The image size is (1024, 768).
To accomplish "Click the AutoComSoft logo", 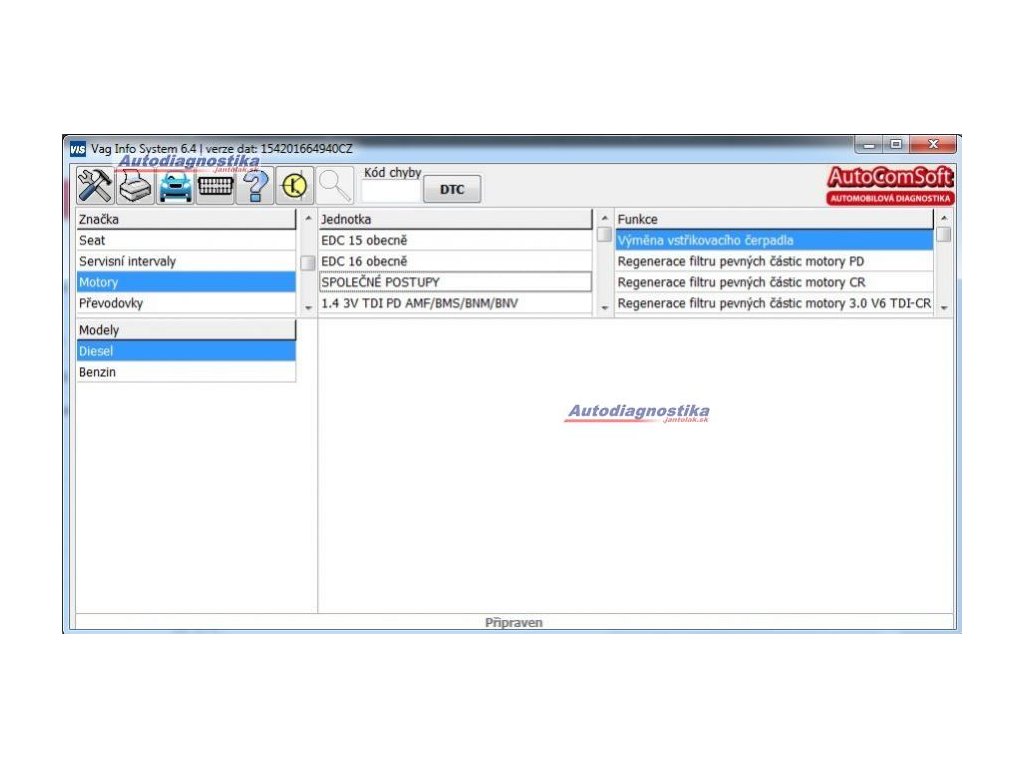I will [890, 185].
